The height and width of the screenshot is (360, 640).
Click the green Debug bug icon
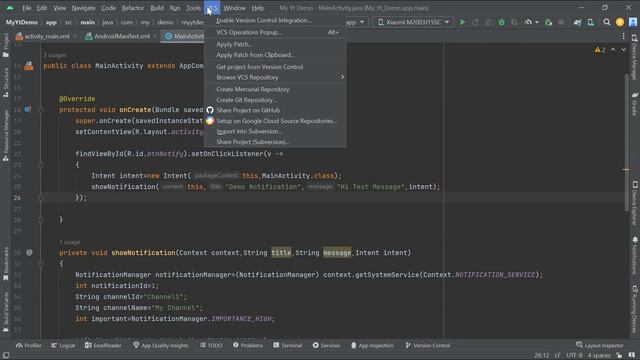[501, 22]
